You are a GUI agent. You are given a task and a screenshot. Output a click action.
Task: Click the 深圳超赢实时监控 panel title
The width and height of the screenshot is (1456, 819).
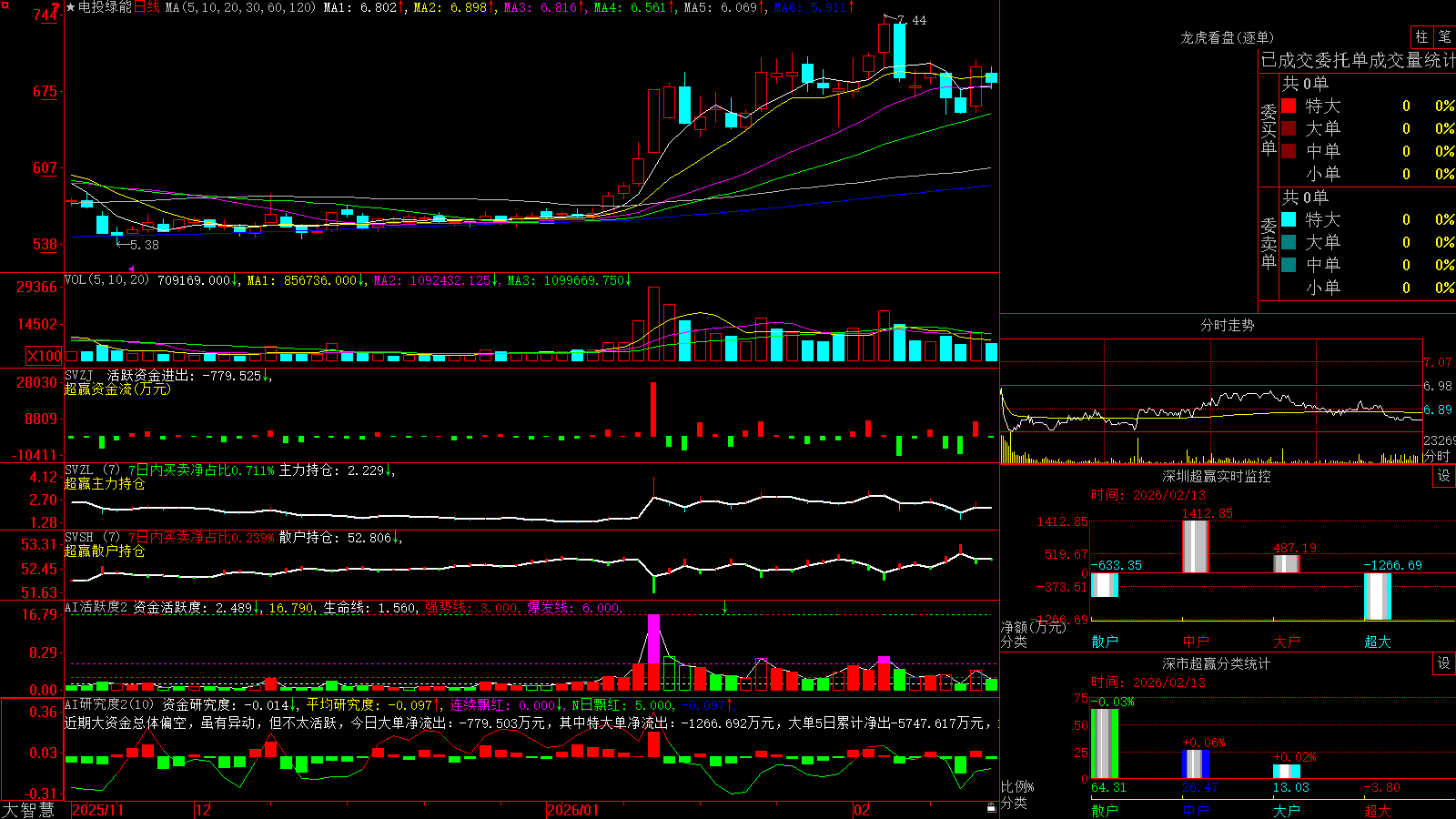pos(1217,476)
